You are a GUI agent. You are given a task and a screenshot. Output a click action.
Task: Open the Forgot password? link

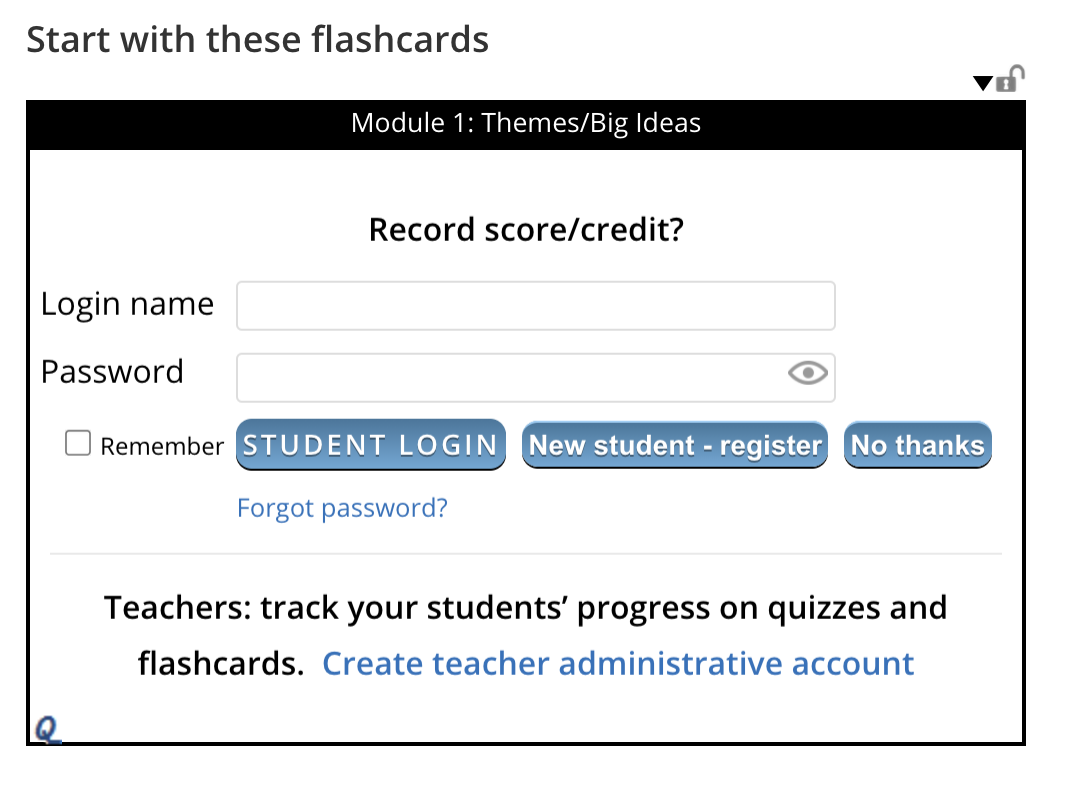[x=343, y=508]
